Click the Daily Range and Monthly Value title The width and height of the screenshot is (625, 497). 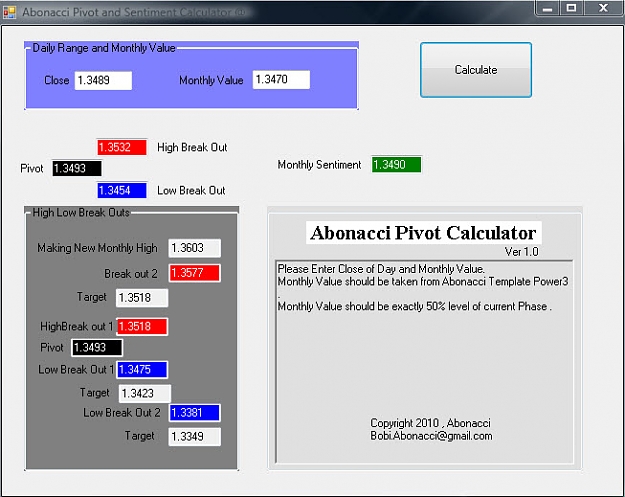pyautogui.click(x=104, y=48)
